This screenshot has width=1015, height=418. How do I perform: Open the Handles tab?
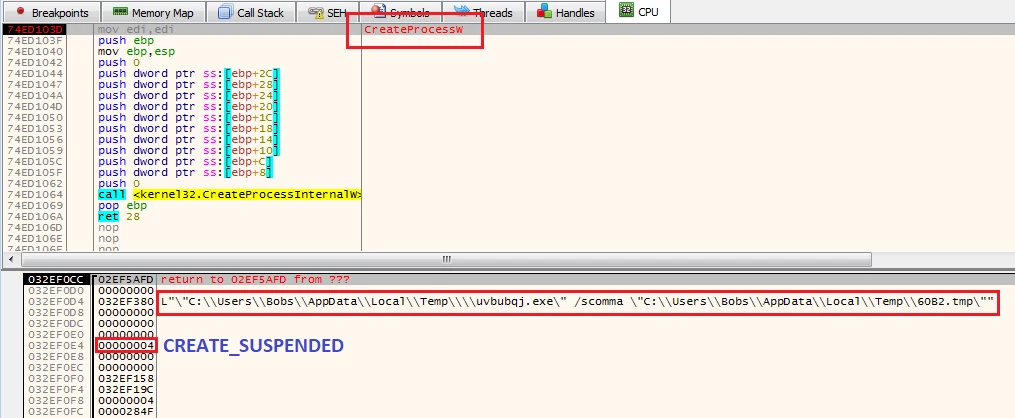coord(564,12)
